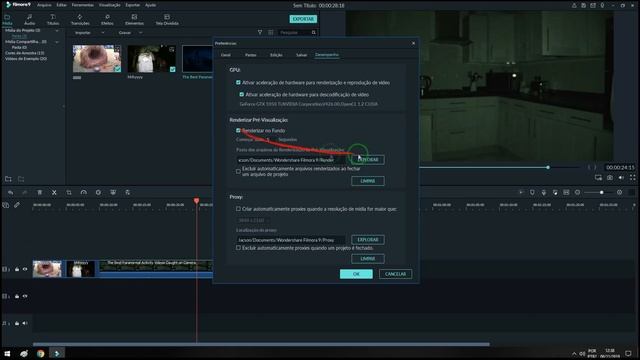Viewport: 640px width, 360px height.
Task: Click the delete trash icon in timeline toolbar
Action: [40, 192]
